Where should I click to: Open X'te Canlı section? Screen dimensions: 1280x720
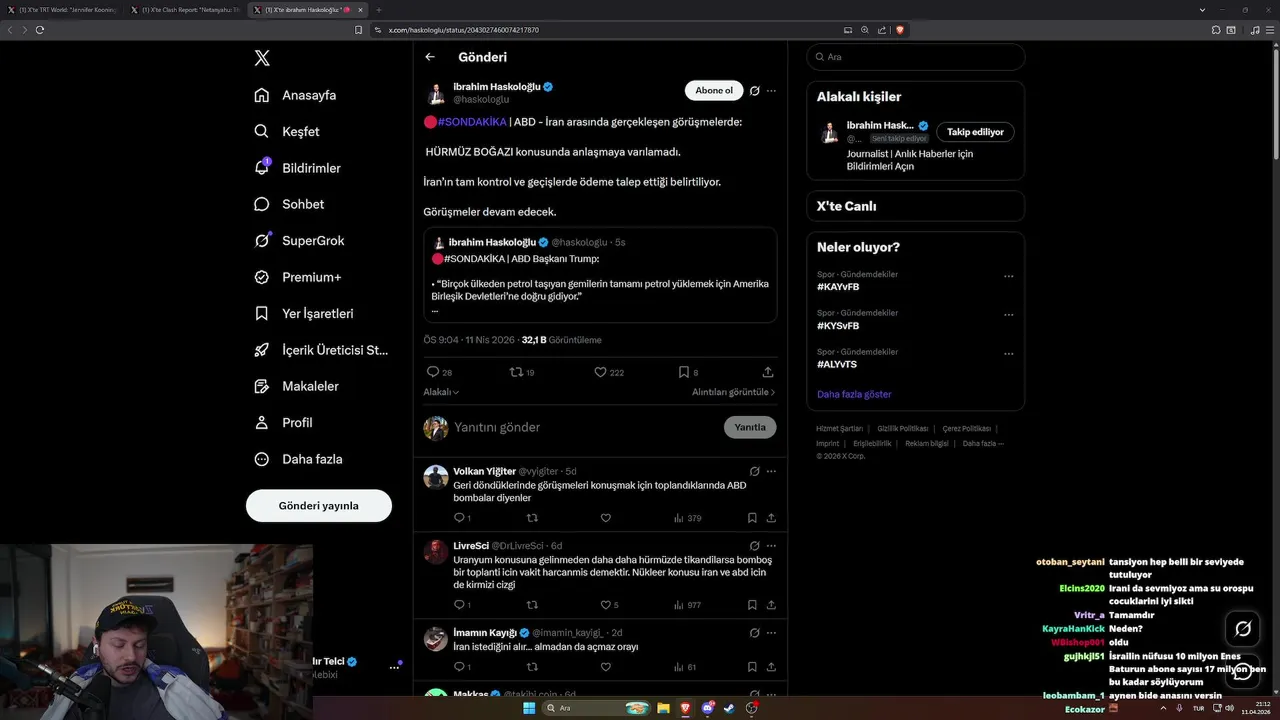tap(916, 206)
